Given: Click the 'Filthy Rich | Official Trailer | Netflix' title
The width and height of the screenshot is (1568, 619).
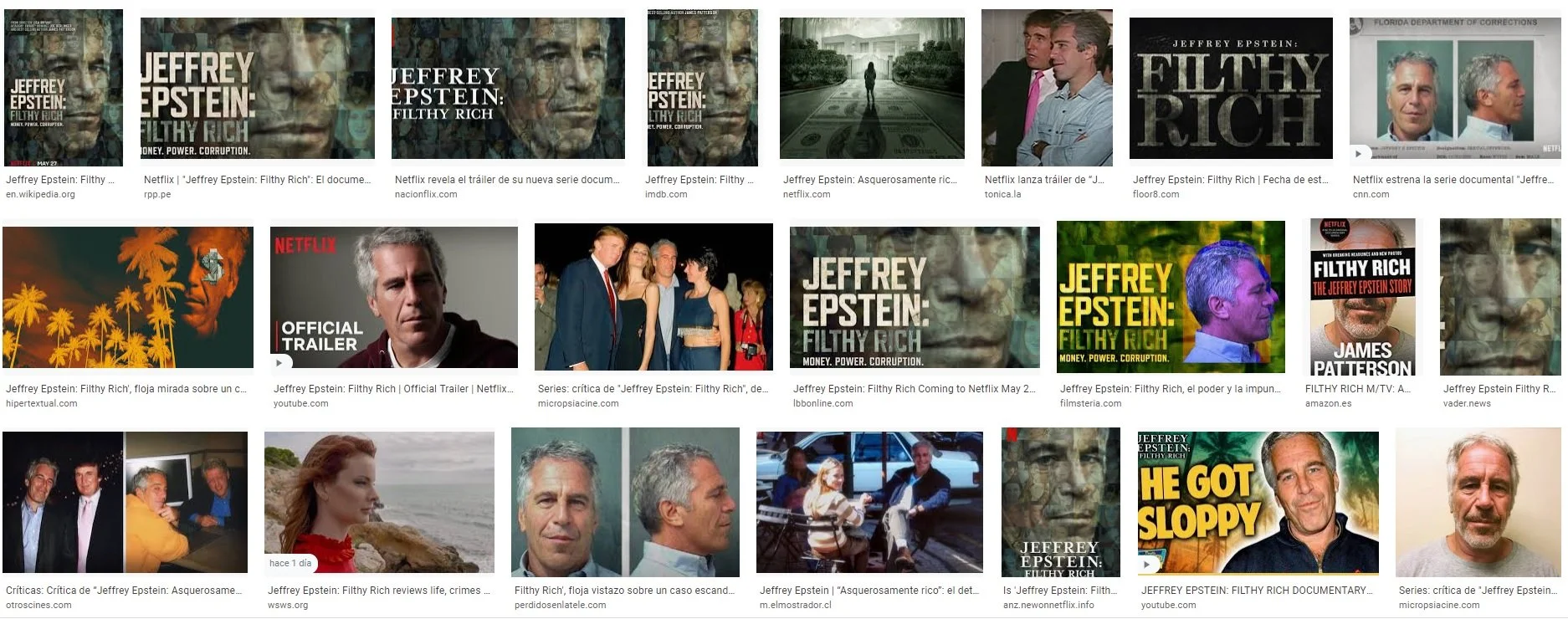Looking at the screenshot, I should click(393, 389).
